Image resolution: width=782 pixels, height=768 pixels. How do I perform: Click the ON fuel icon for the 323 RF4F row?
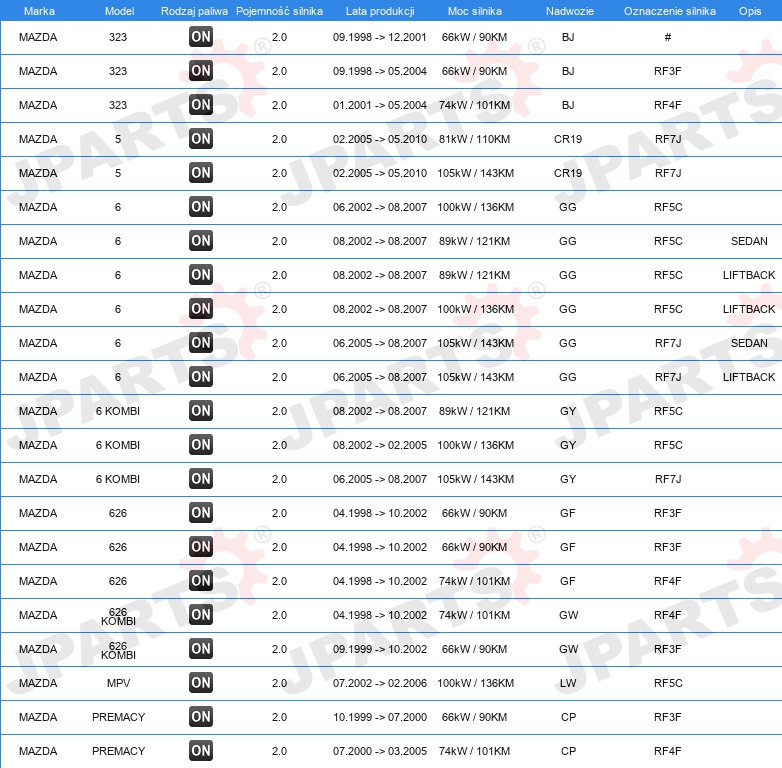pos(201,105)
